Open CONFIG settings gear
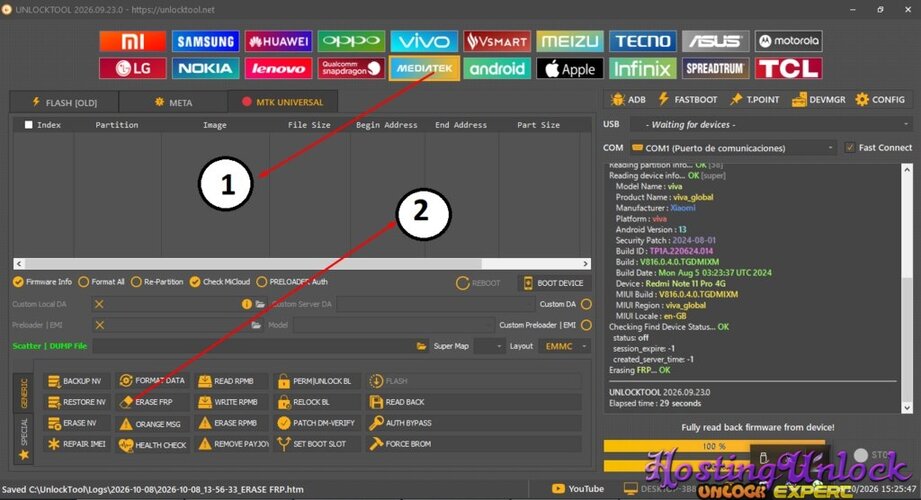 pyautogui.click(x=880, y=99)
